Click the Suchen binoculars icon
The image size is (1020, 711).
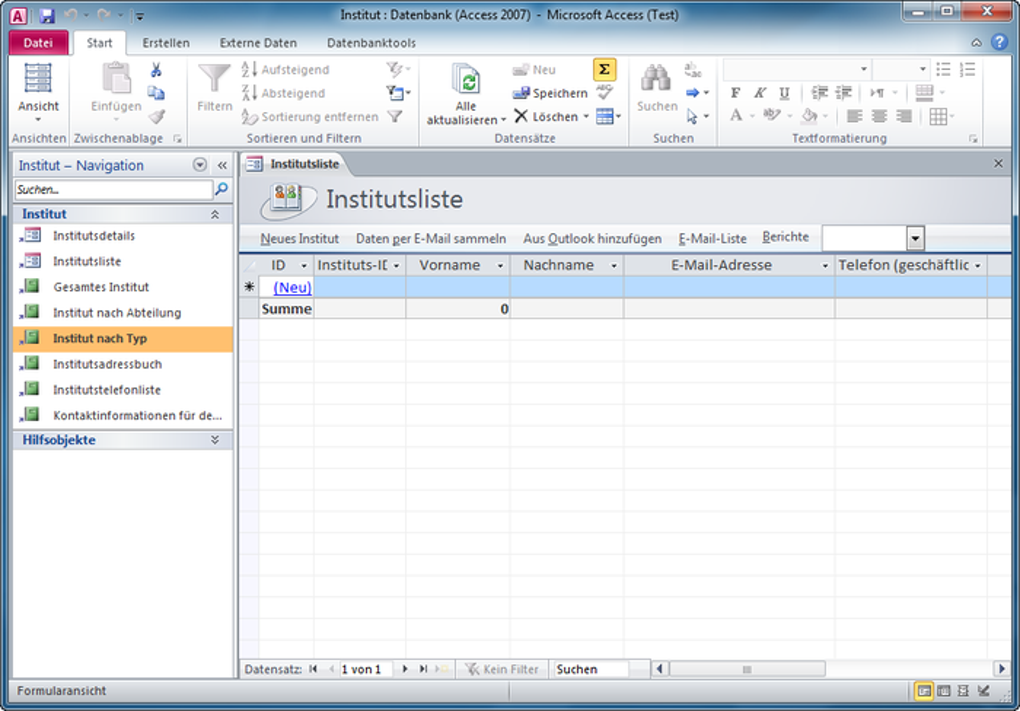pos(656,78)
